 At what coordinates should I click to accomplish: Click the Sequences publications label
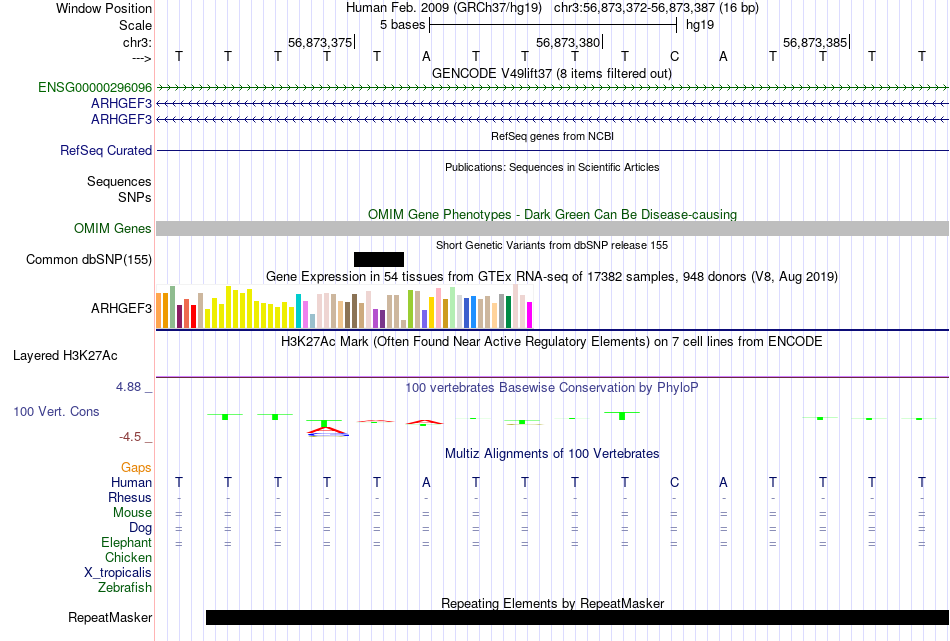coord(119,181)
